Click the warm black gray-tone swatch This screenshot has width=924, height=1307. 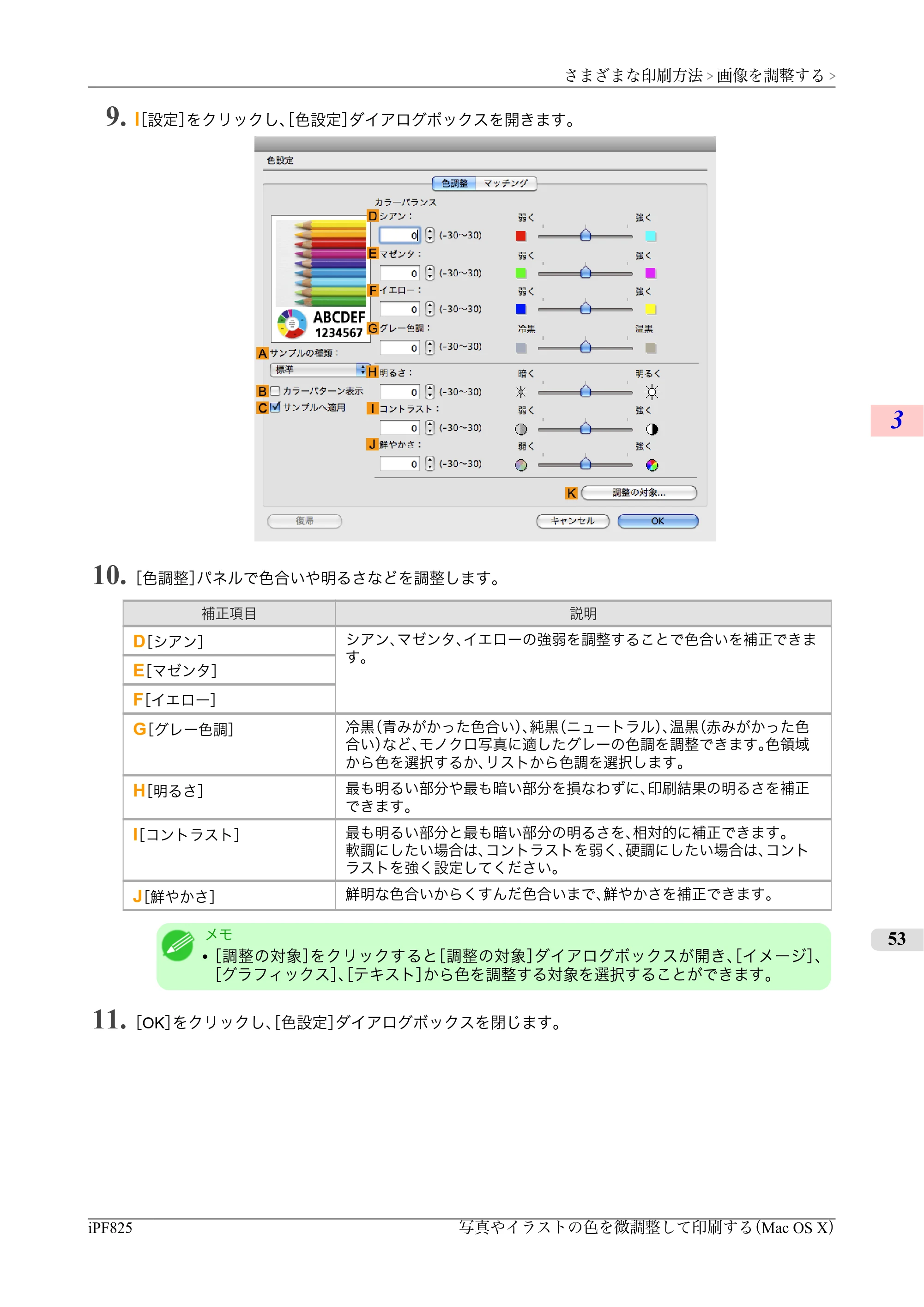click(x=651, y=348)
